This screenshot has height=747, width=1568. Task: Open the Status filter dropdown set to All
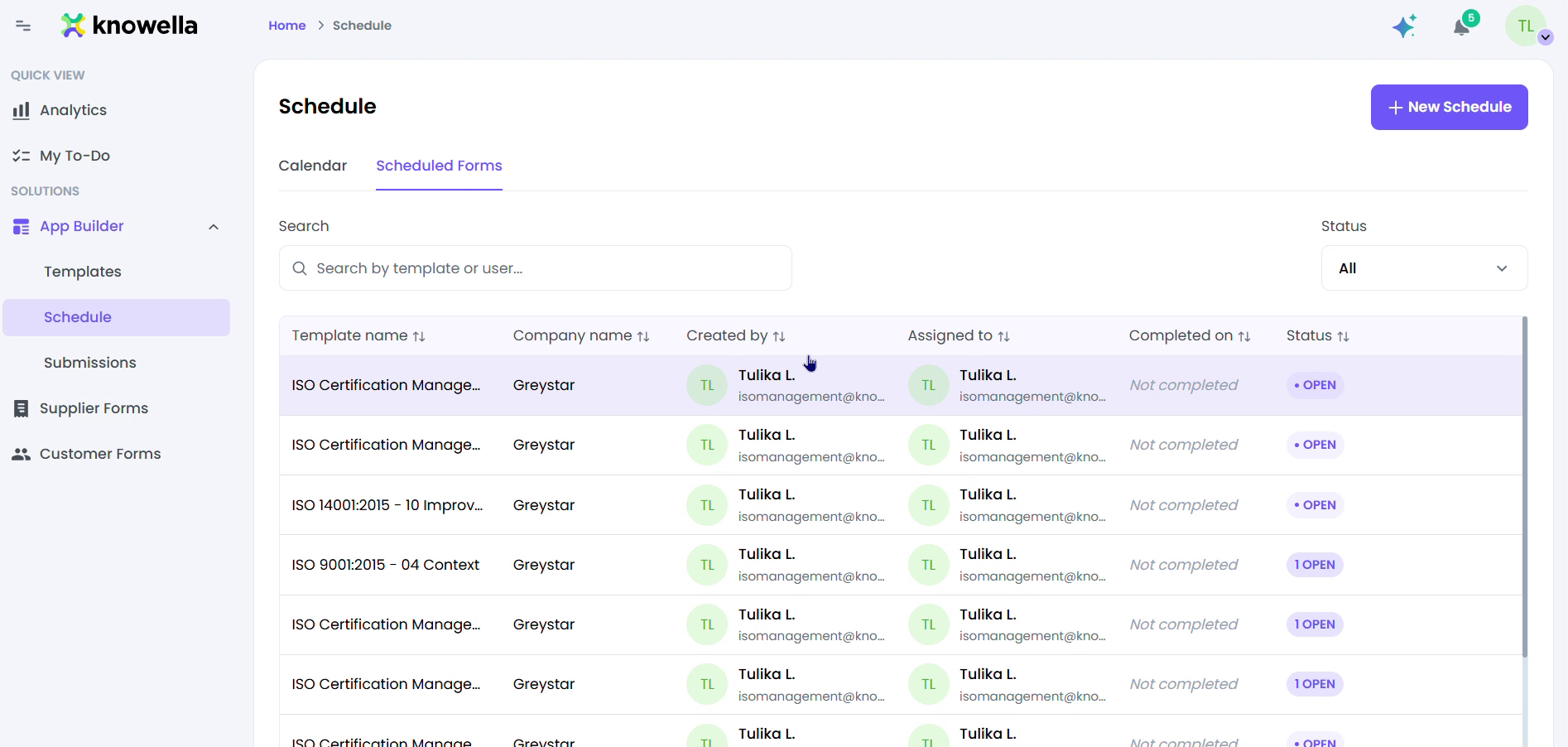(1424, 268)
